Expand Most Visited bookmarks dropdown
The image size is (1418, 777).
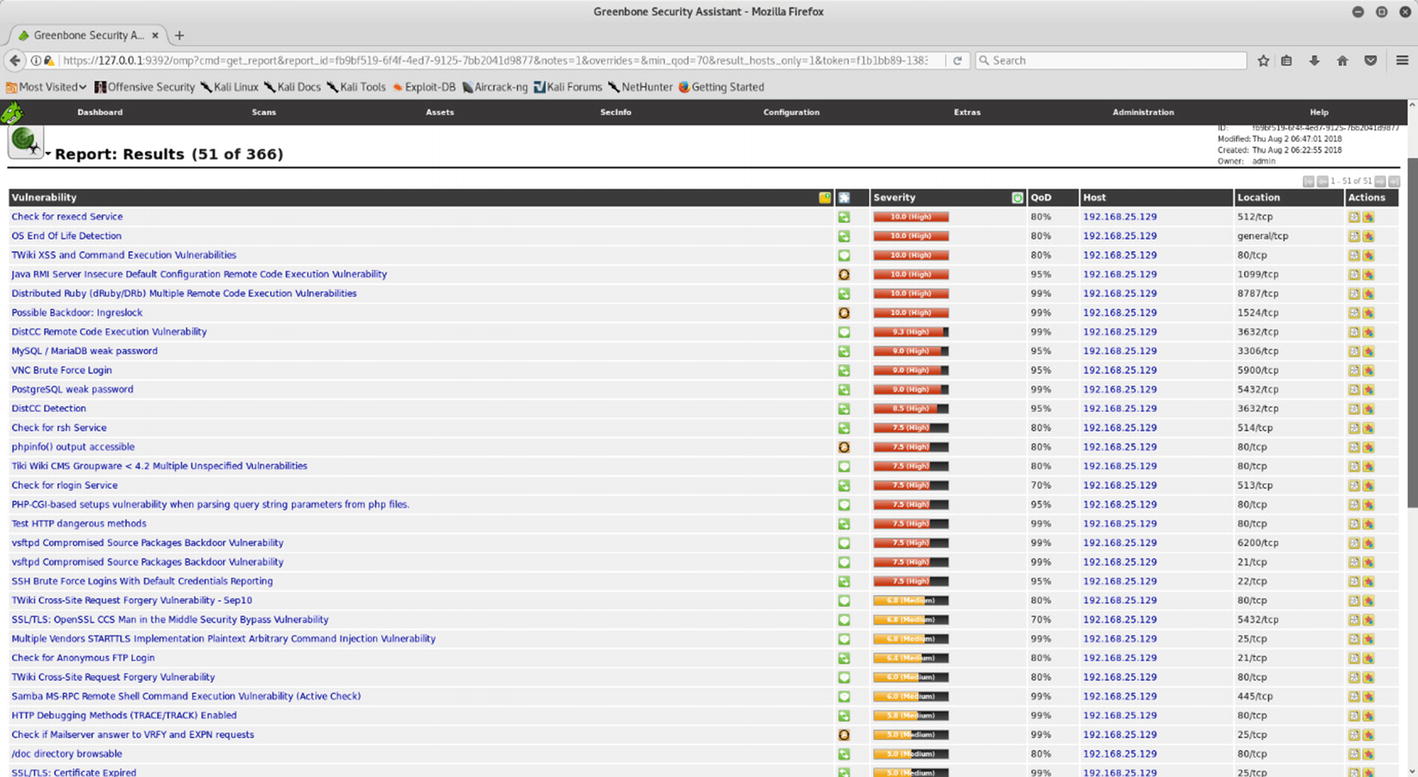tap(46, 87)
